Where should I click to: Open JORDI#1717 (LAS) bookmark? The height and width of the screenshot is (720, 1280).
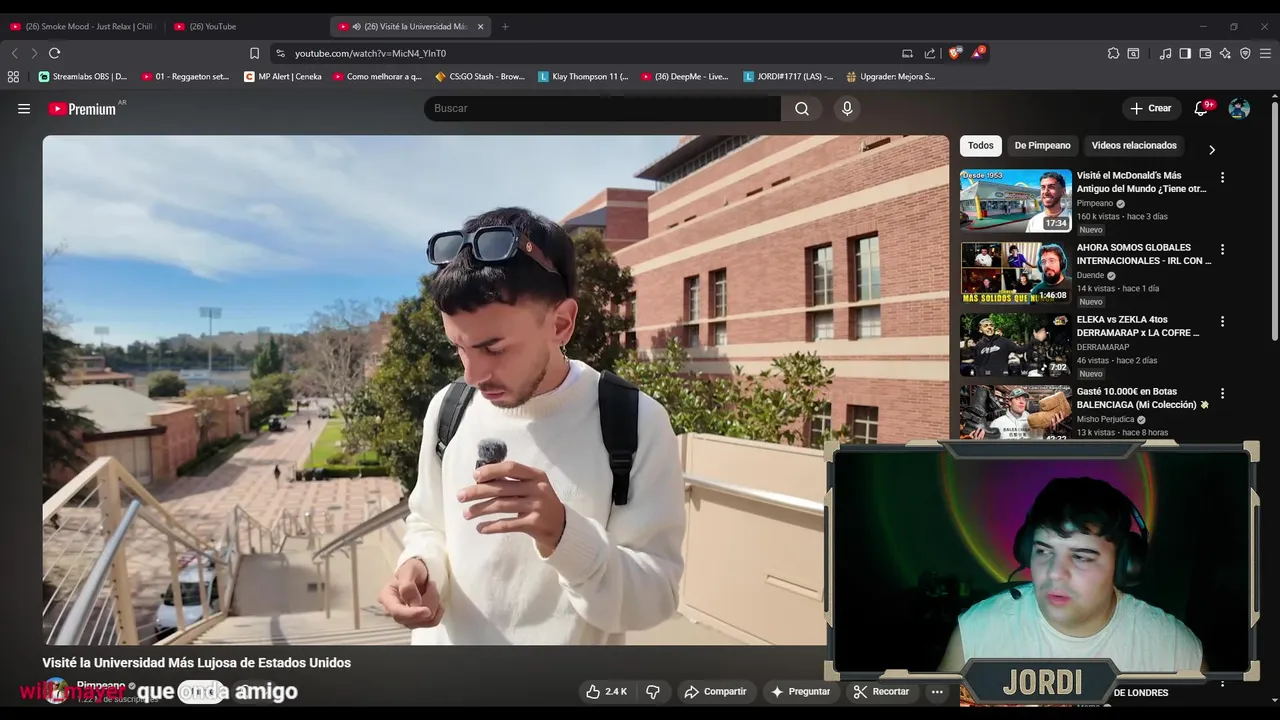[x=788, y=76]
